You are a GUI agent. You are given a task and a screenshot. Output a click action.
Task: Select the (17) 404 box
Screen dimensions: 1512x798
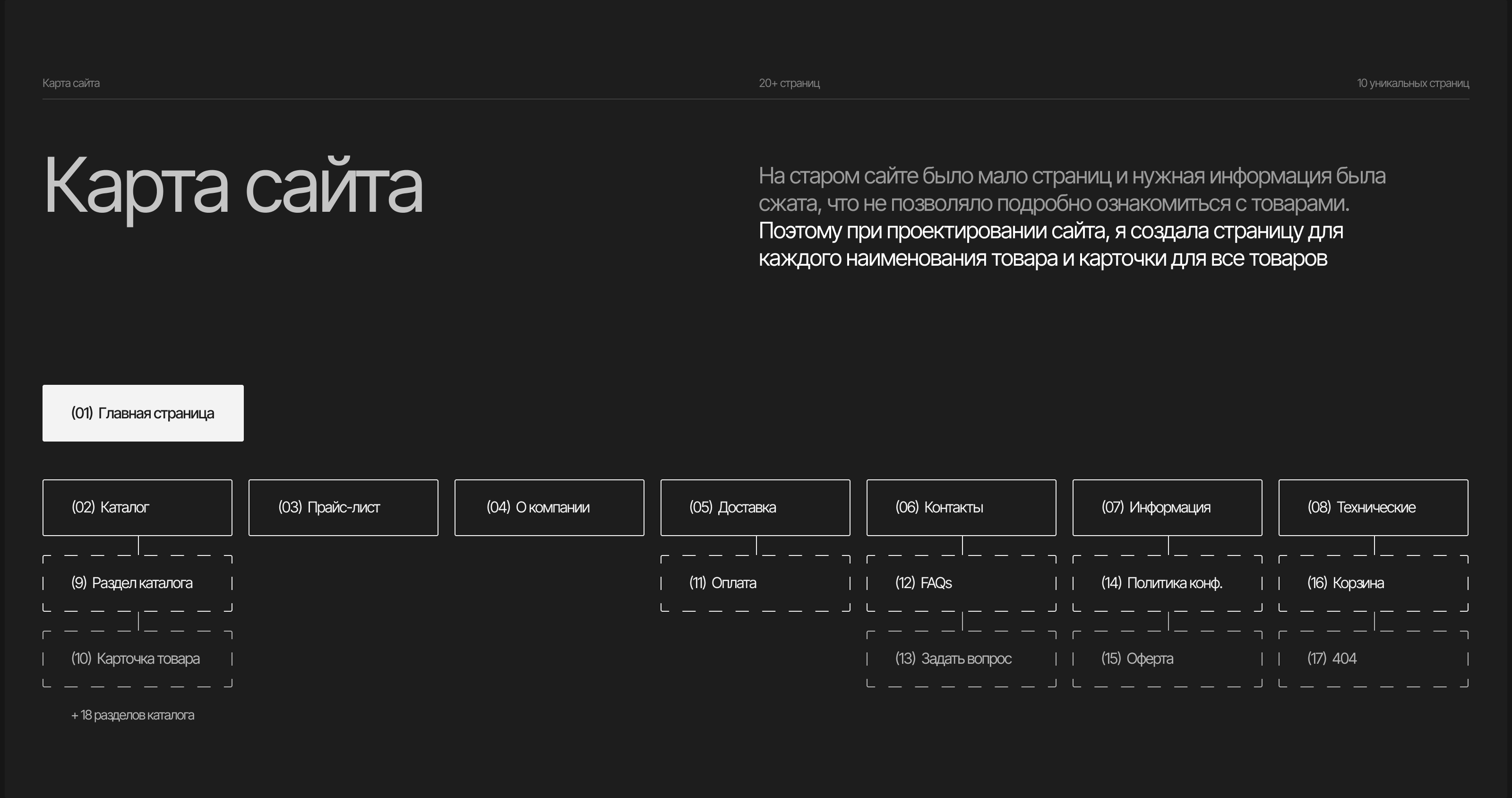1373,659
